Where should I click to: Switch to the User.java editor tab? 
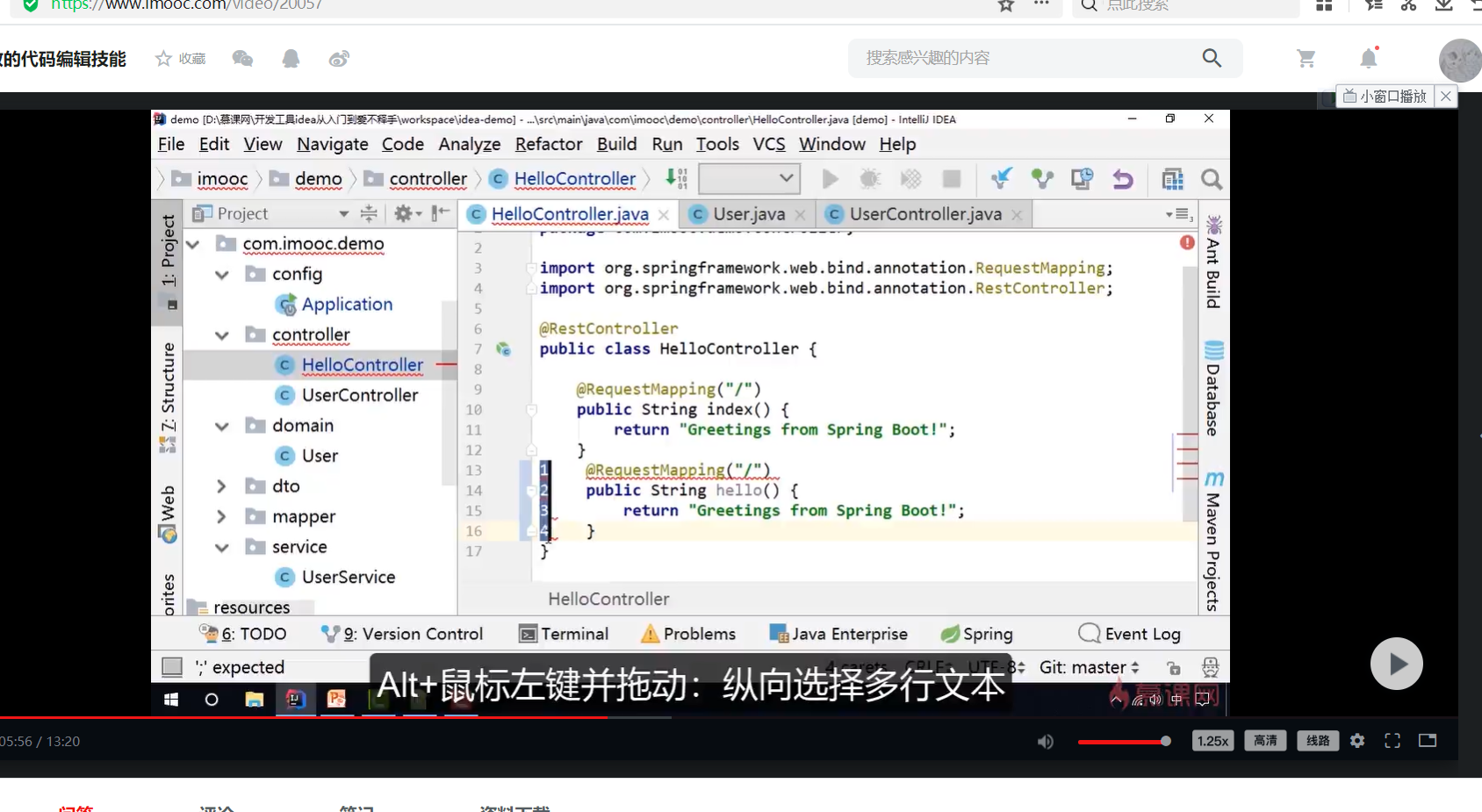pos(749,214)
